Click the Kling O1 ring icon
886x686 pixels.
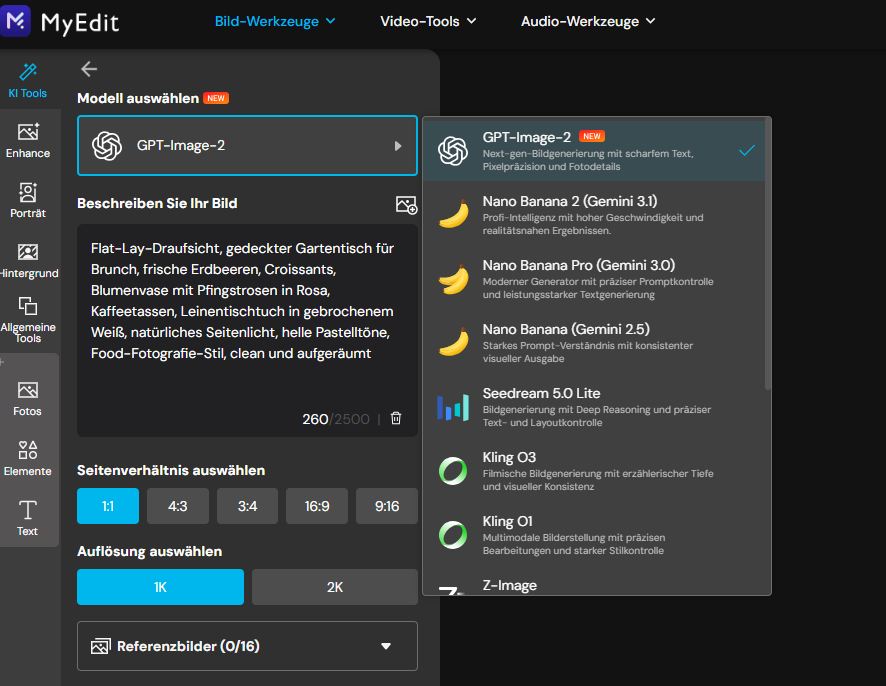pos(453,535)
